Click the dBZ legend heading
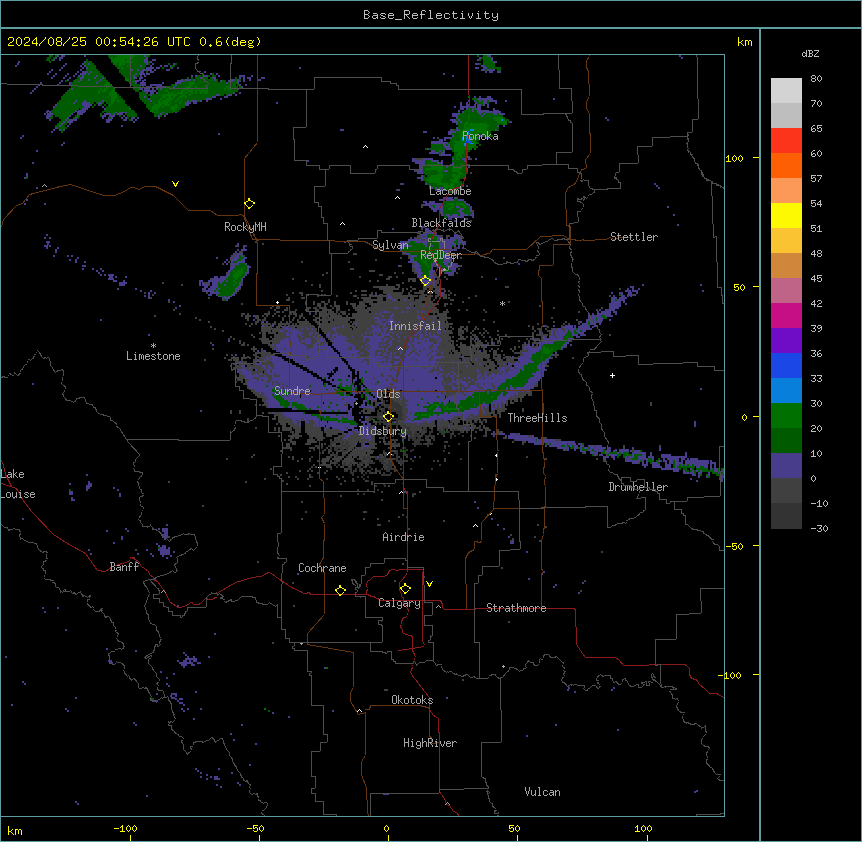This screenshot has height=842, width=862. tap(810, 53)
